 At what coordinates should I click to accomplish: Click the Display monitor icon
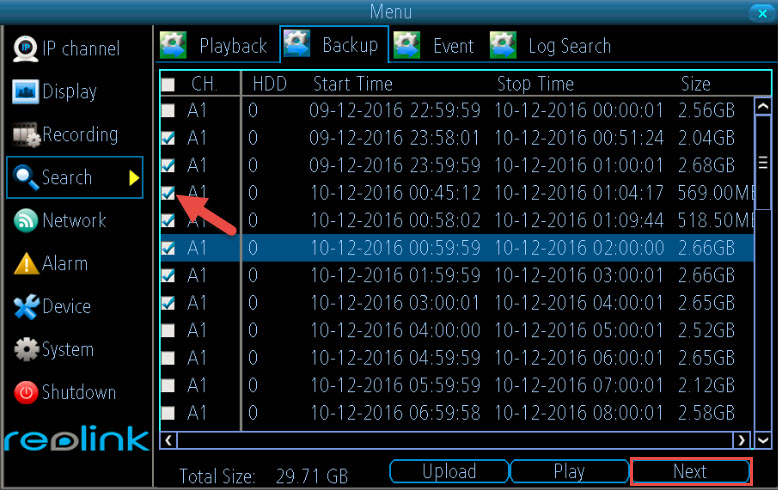(x=25, y=92)
